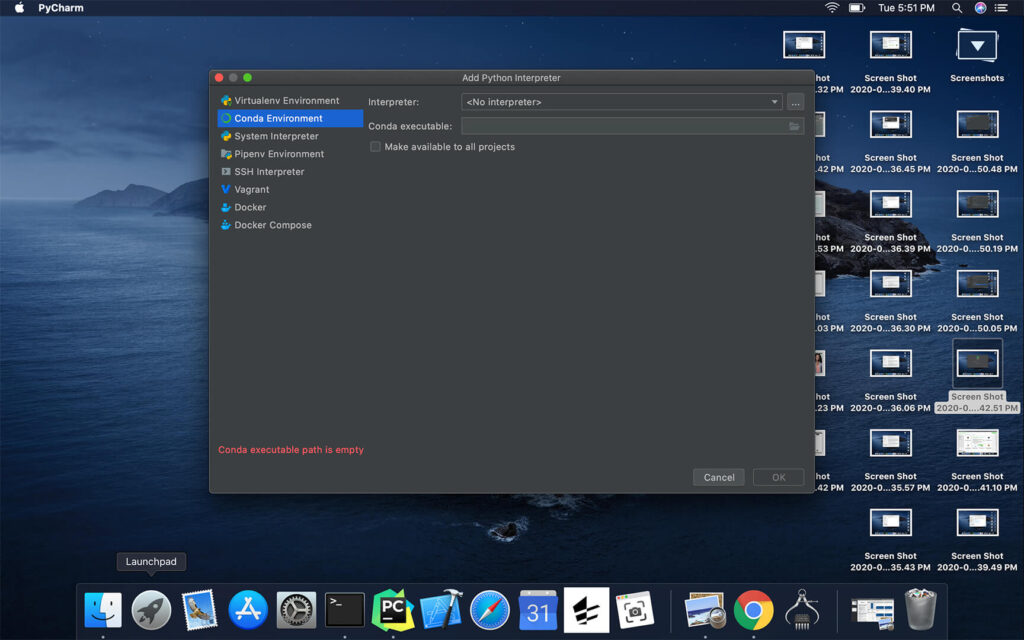Select Virtualenv Environment in the sidebar
This screenshot has width=1024, height=640.
[290, 101]
